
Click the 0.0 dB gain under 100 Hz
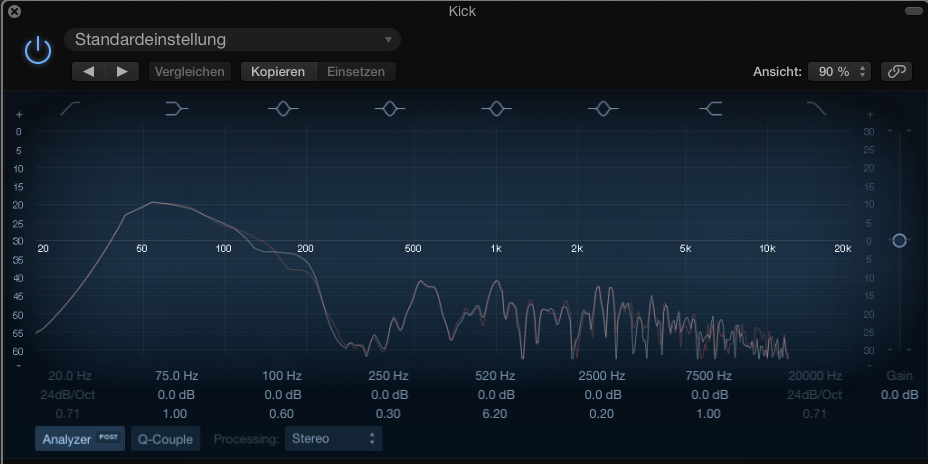pyautogui.click(x=282, y=395)
